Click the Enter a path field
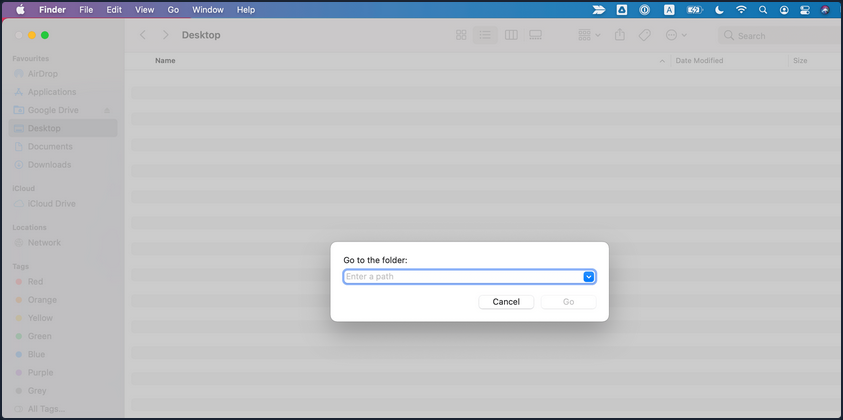Screen dimensions: 843x420 [x=462, y=277]
